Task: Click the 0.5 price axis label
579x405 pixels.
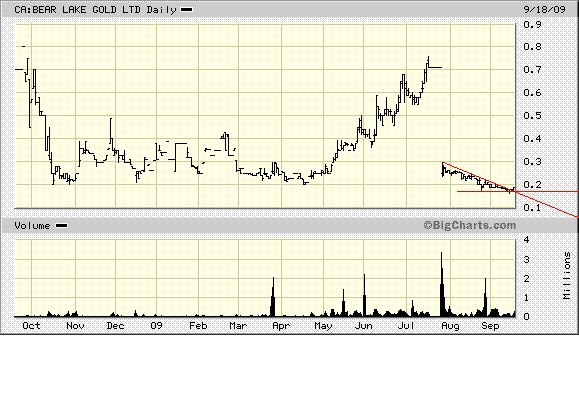Action: 532,116
